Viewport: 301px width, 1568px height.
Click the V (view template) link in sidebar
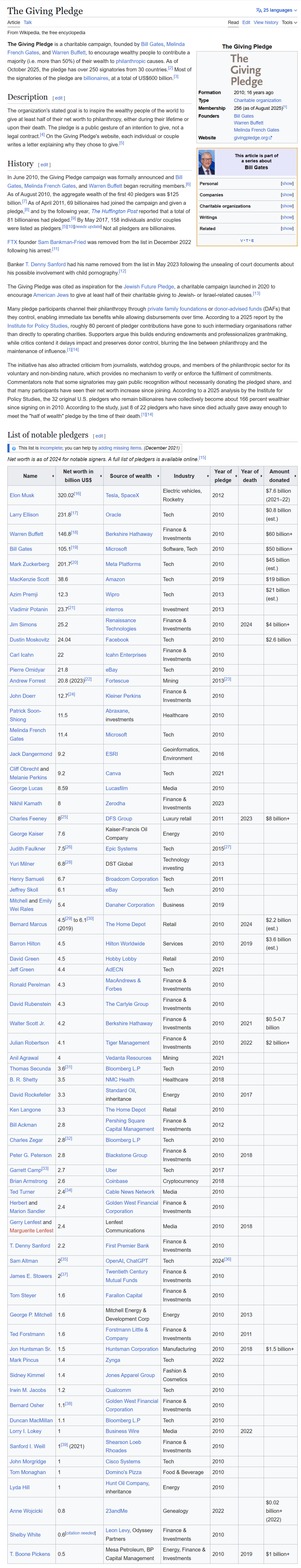(242, 240)
